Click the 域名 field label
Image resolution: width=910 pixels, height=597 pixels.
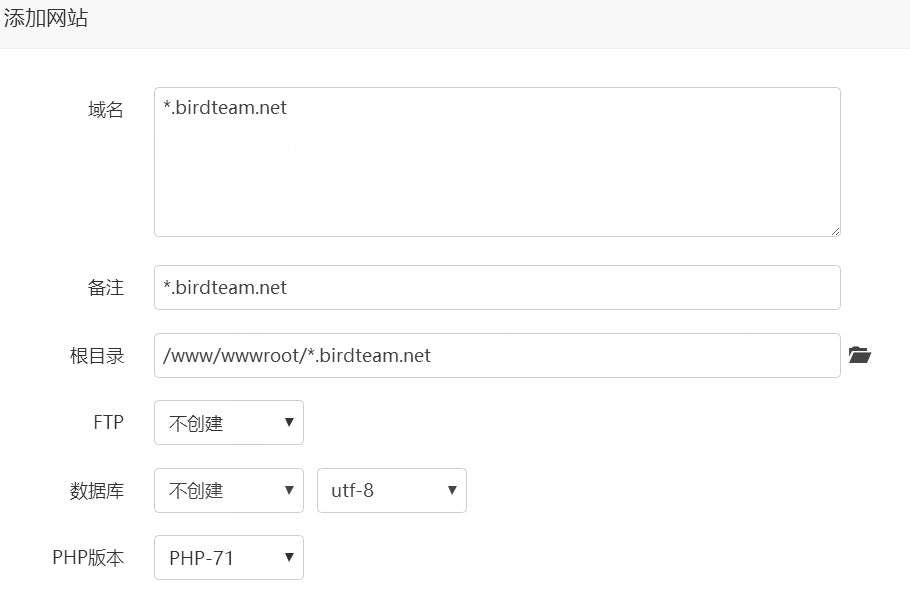click(106, 110)
